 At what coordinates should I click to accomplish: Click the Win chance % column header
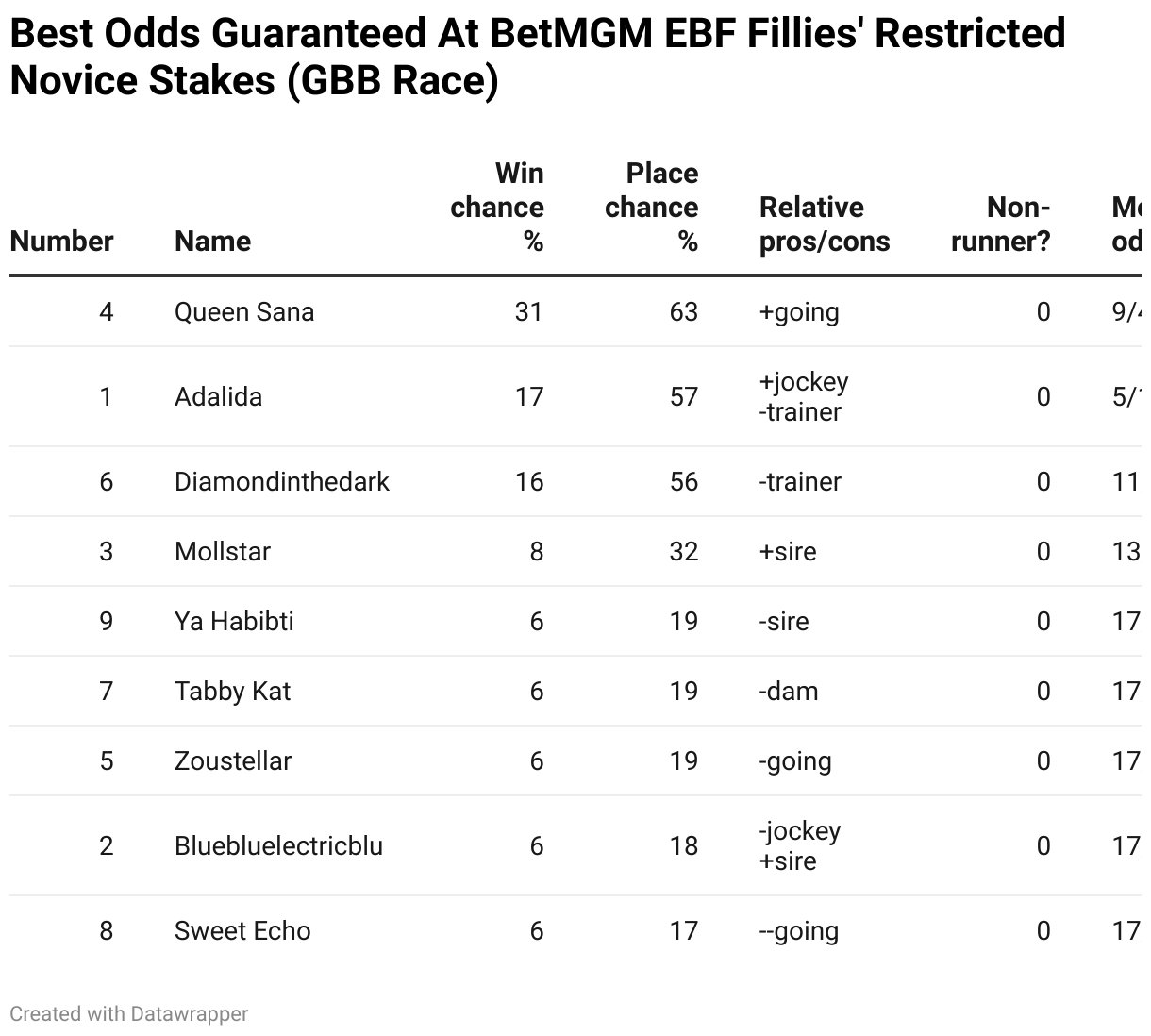click(497, 208)
